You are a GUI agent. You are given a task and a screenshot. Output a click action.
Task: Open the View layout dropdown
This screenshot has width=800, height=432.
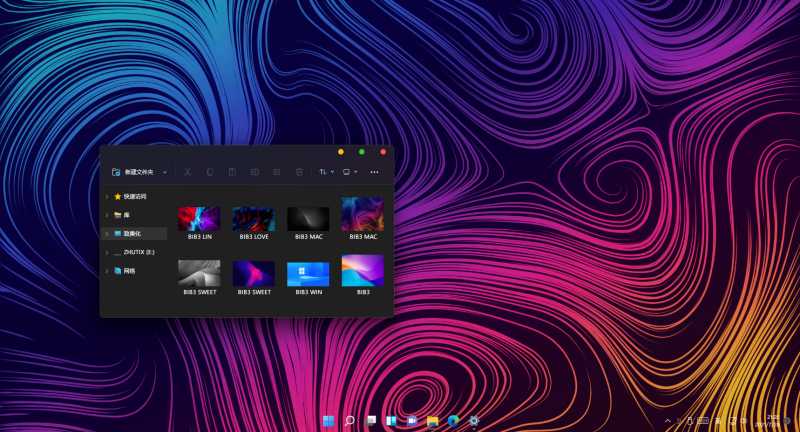349,172
